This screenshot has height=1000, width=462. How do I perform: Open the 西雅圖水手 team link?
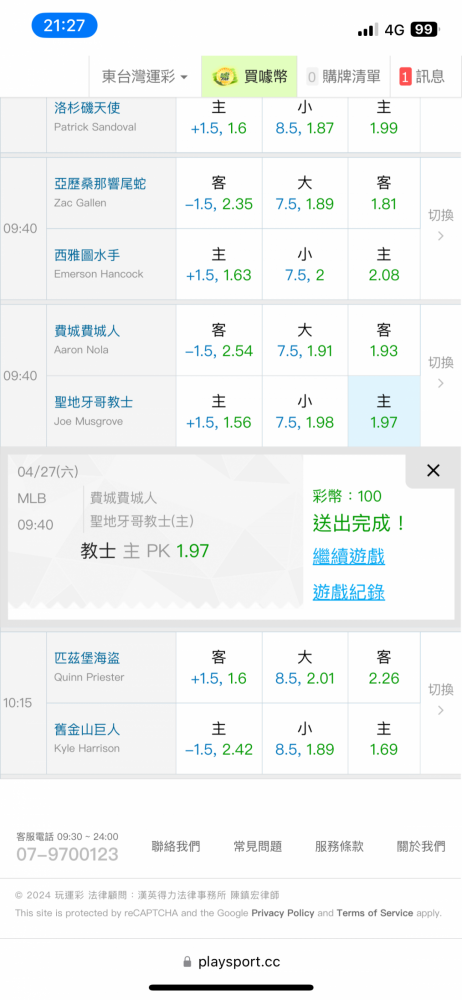tap(87, 255)
